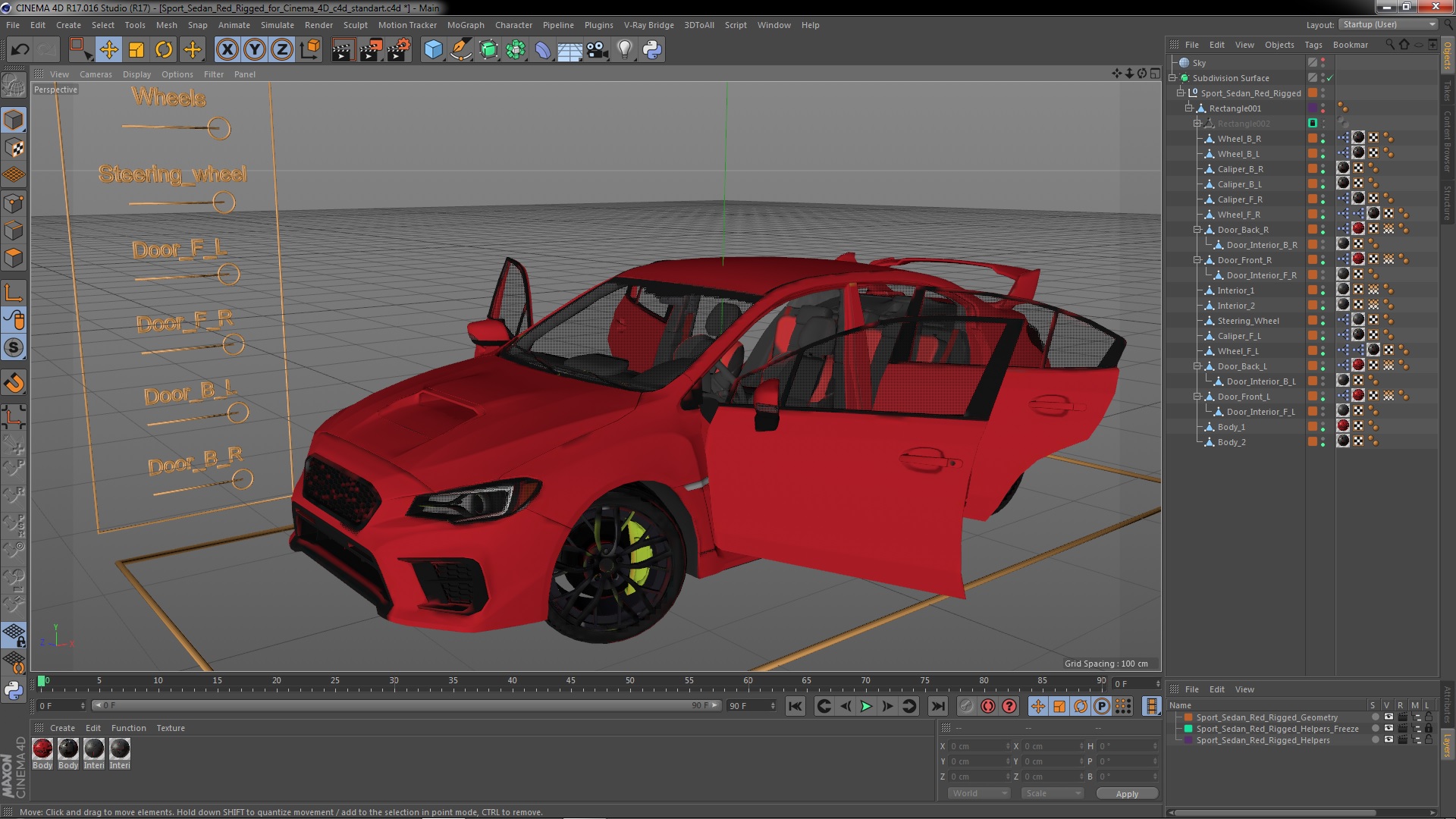Toggle X-axis lock button
This screenshot has height=819, width=1456.
point(227,50)
